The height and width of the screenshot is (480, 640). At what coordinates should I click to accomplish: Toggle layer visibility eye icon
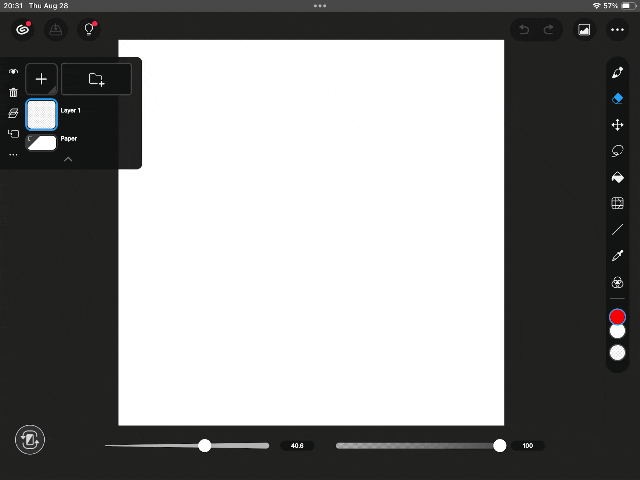click(x=13, y=71)
